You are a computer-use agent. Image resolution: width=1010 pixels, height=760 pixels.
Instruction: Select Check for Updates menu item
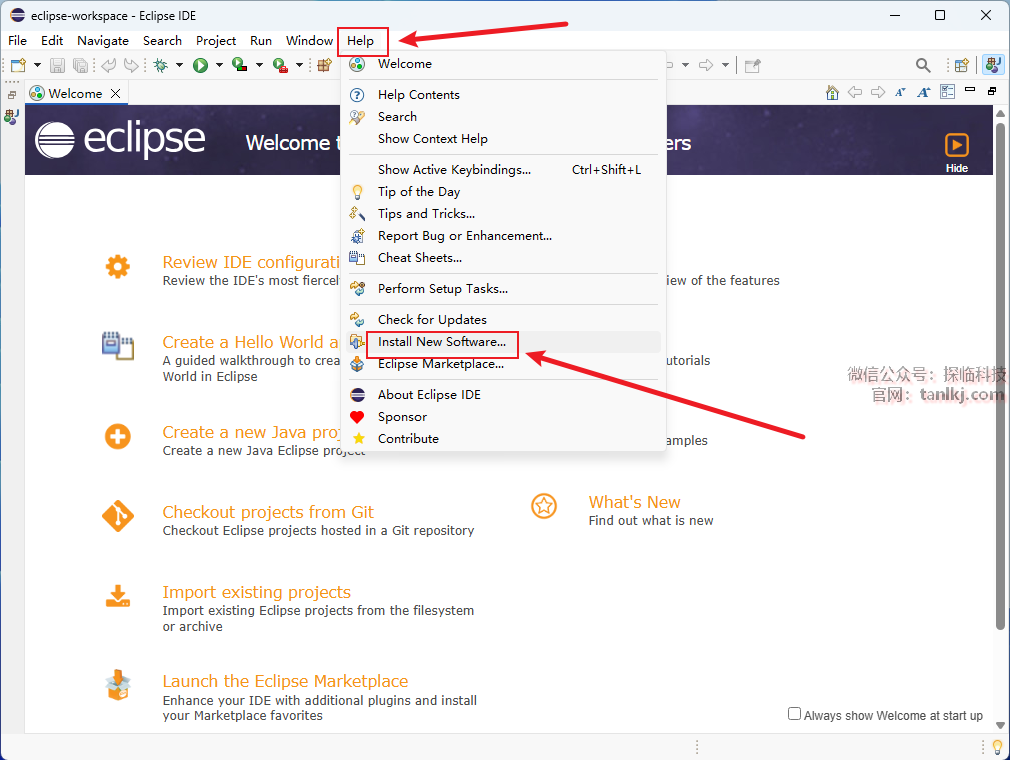click(432, 320)
